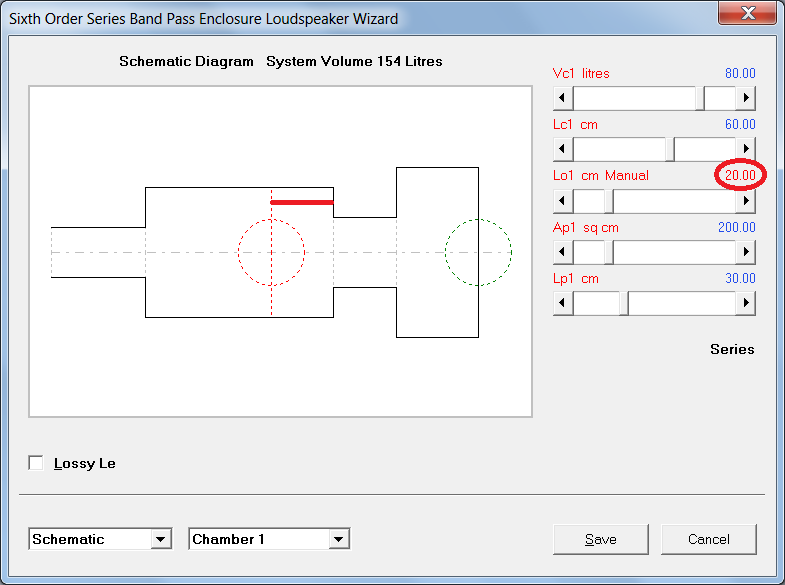Click the Series label
The width and height of the screenshot is (785, 585).
(732, 349)
